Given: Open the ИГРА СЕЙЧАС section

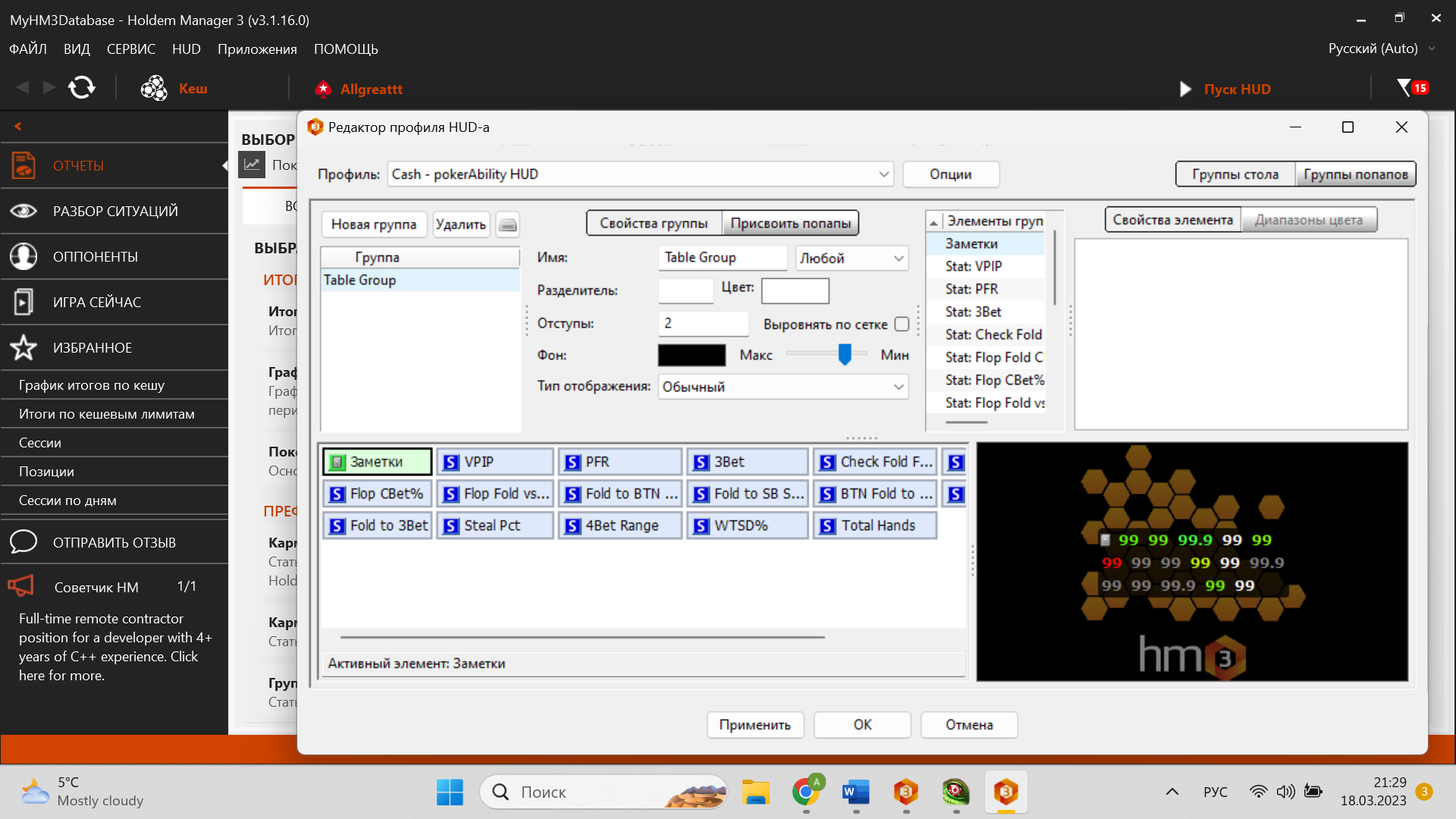Looking at the screenshot, I should (x=114, y=302).
